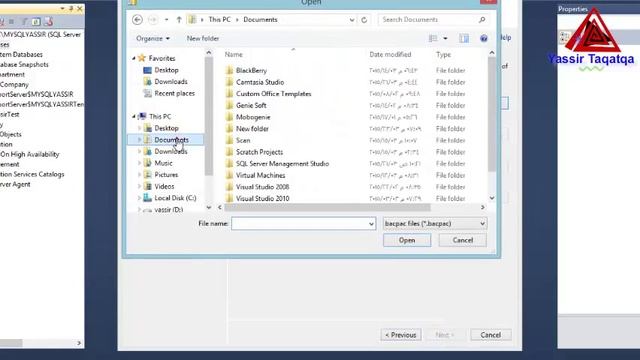Select Videos in navigation tree
This screenshot has height=360, width=640.
point(164,186)
